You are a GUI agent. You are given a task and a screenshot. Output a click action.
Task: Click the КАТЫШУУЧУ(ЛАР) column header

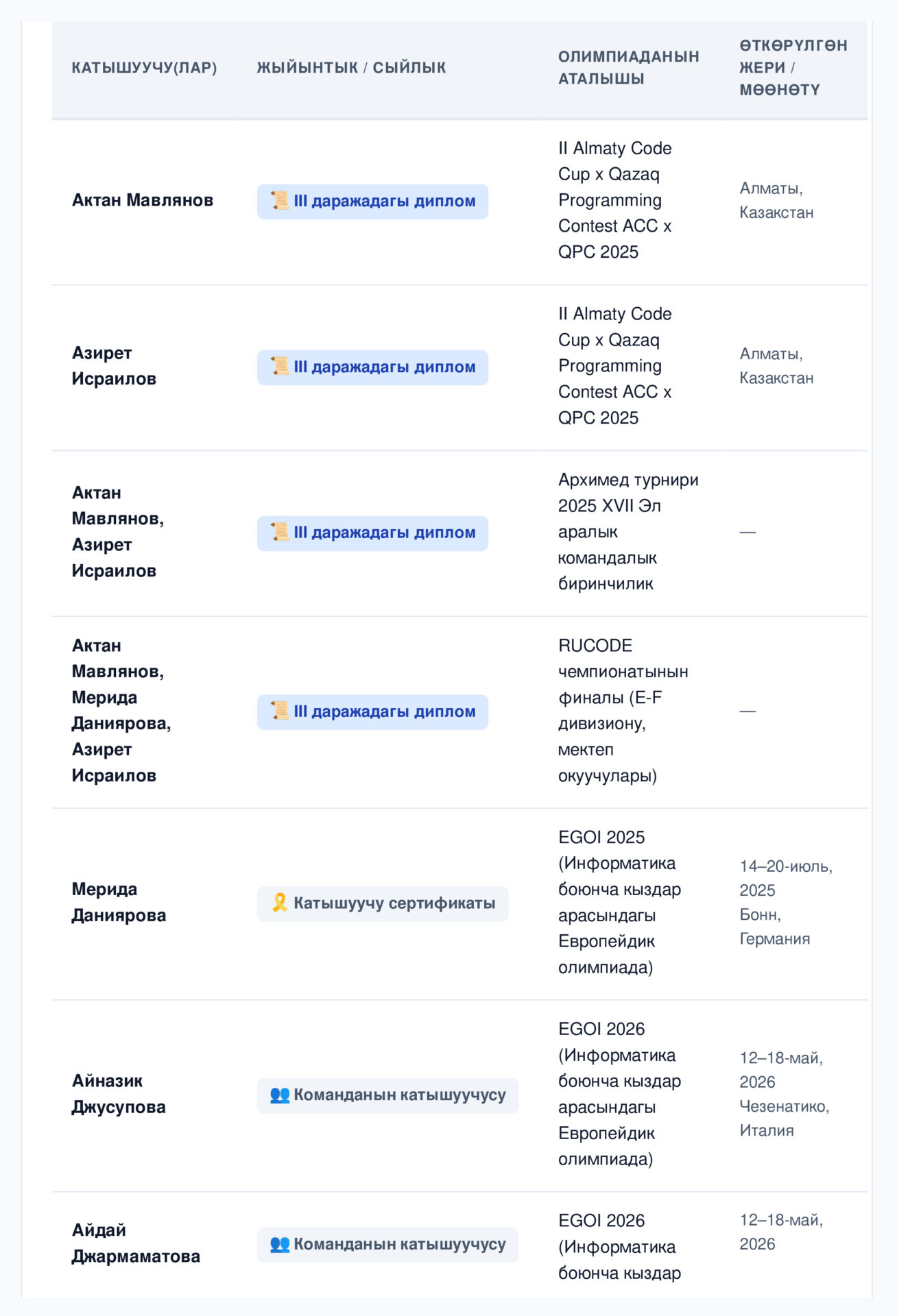tap(144, 67)
